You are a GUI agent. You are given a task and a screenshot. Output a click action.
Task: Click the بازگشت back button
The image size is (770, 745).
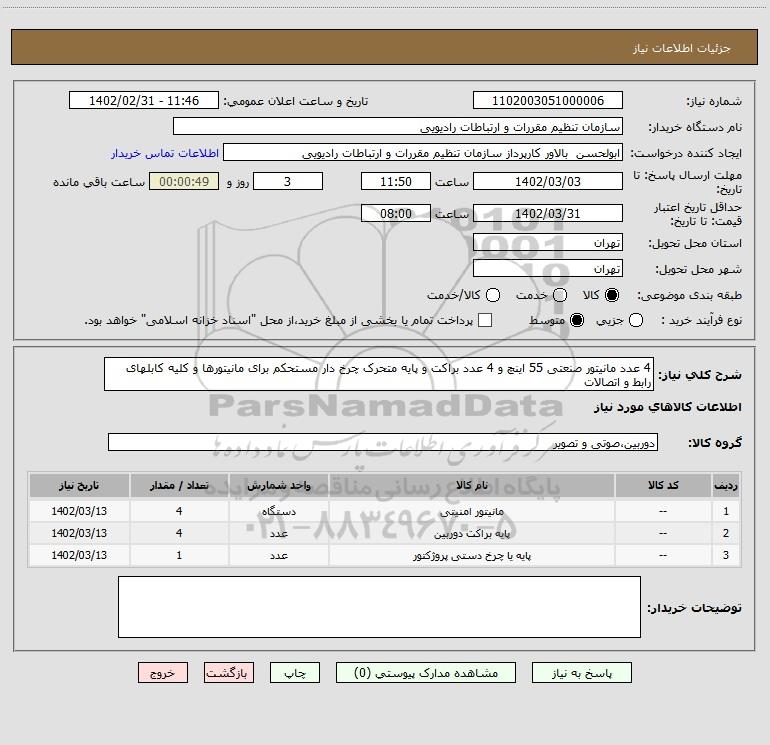(x=229, y=673)
